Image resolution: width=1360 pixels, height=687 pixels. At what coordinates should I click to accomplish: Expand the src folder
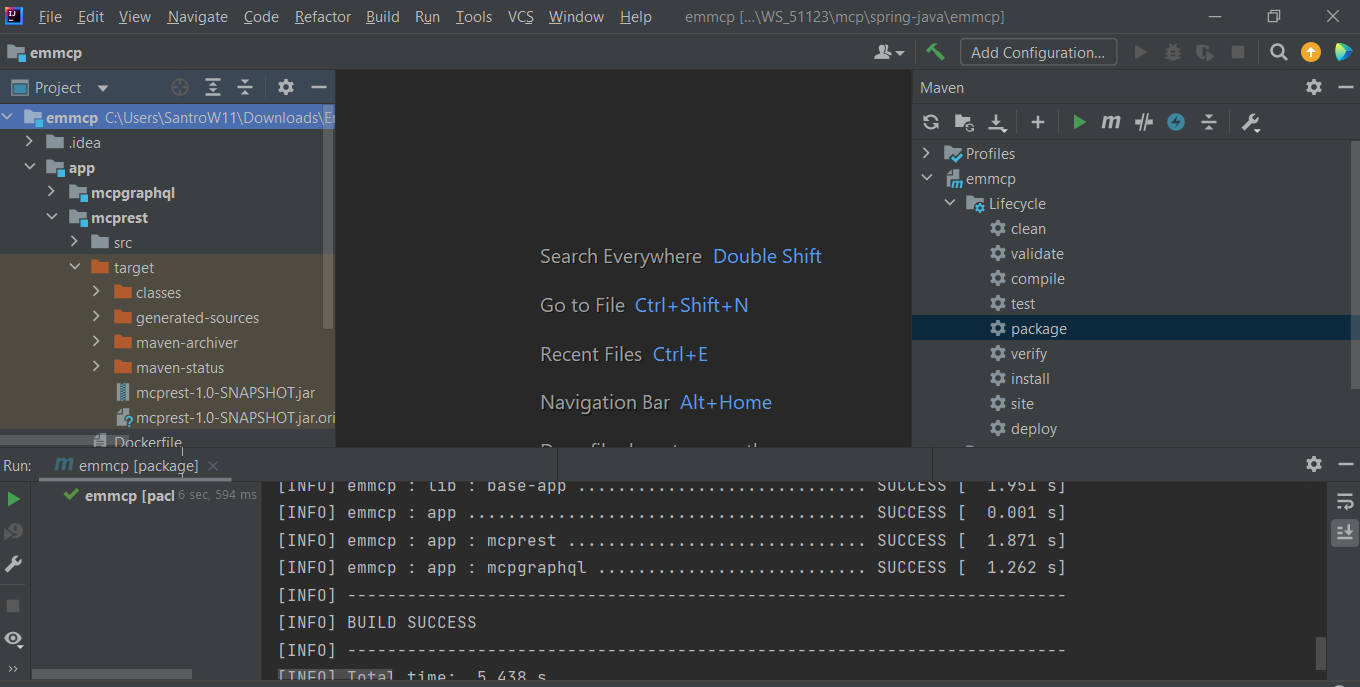click(74, 242)
